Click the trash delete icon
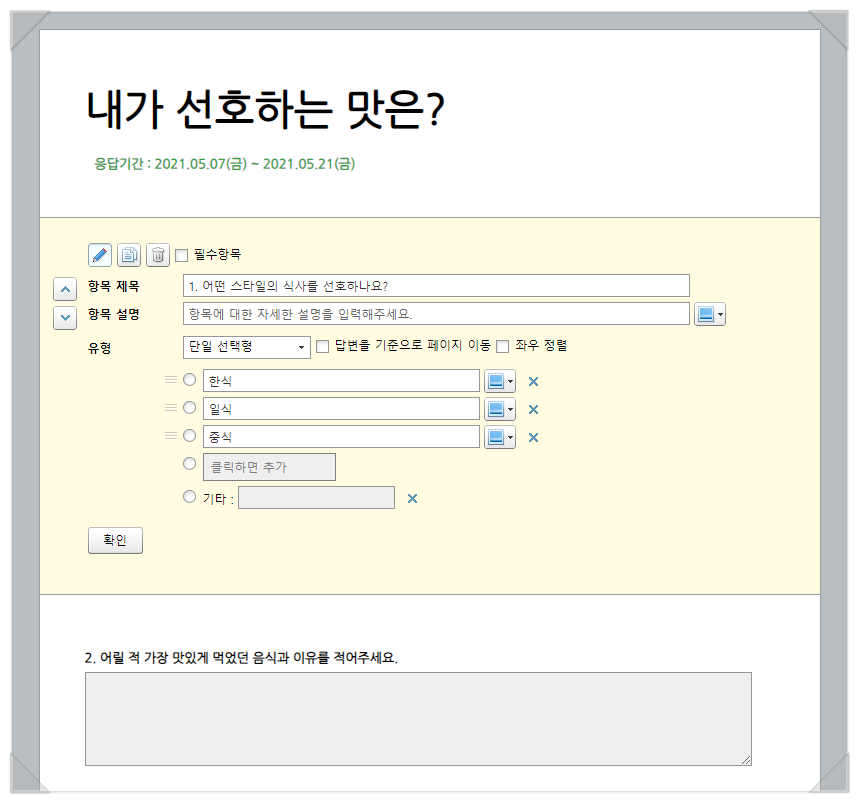 tap(157, 255)
